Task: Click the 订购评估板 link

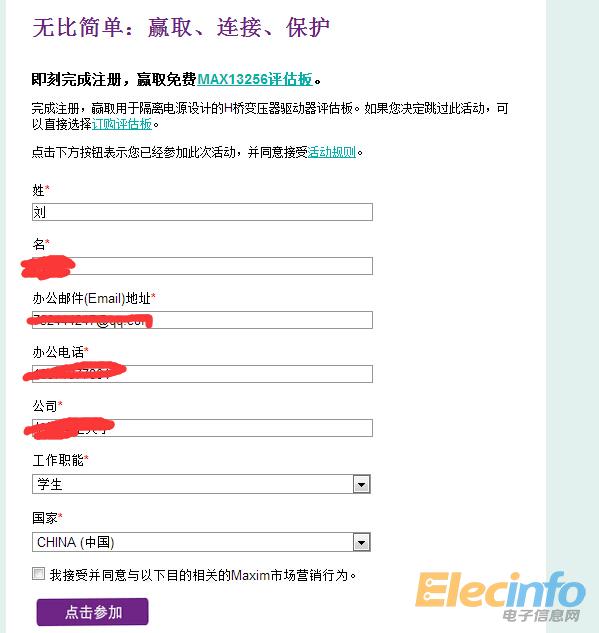Action: coord(121,124)
